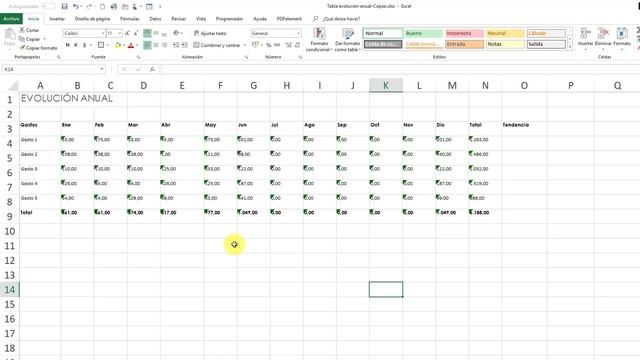Apply red font color A
The width and height of the screenshot is (640, 360).
[131, 45]
